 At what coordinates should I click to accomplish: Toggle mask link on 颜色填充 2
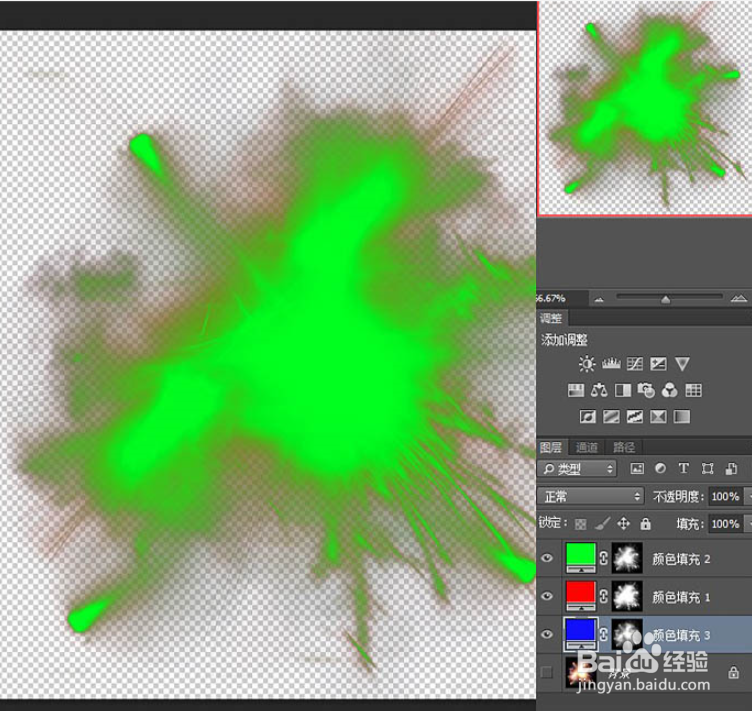(x=604, y=558)
